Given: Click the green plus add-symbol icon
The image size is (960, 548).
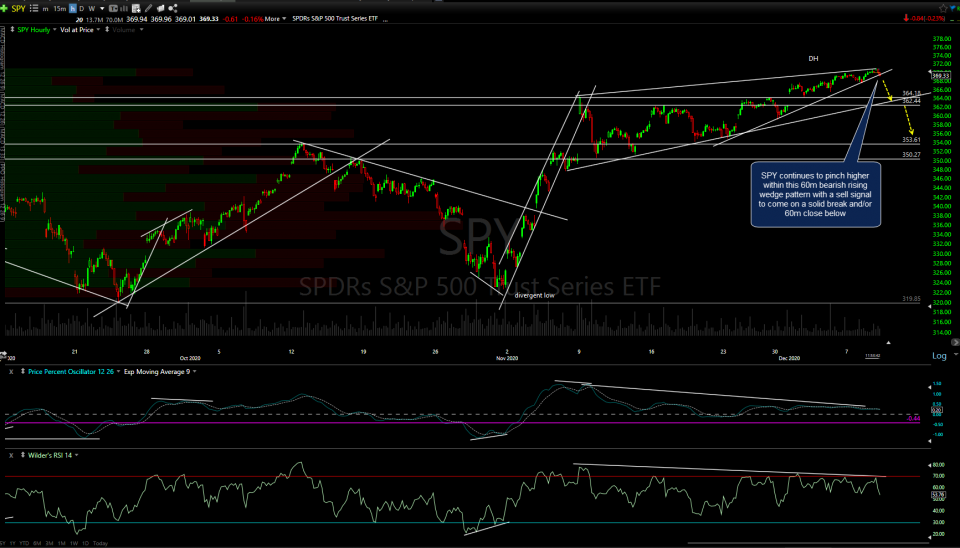Looking at the screenshot, I should [x=4, y=9].
